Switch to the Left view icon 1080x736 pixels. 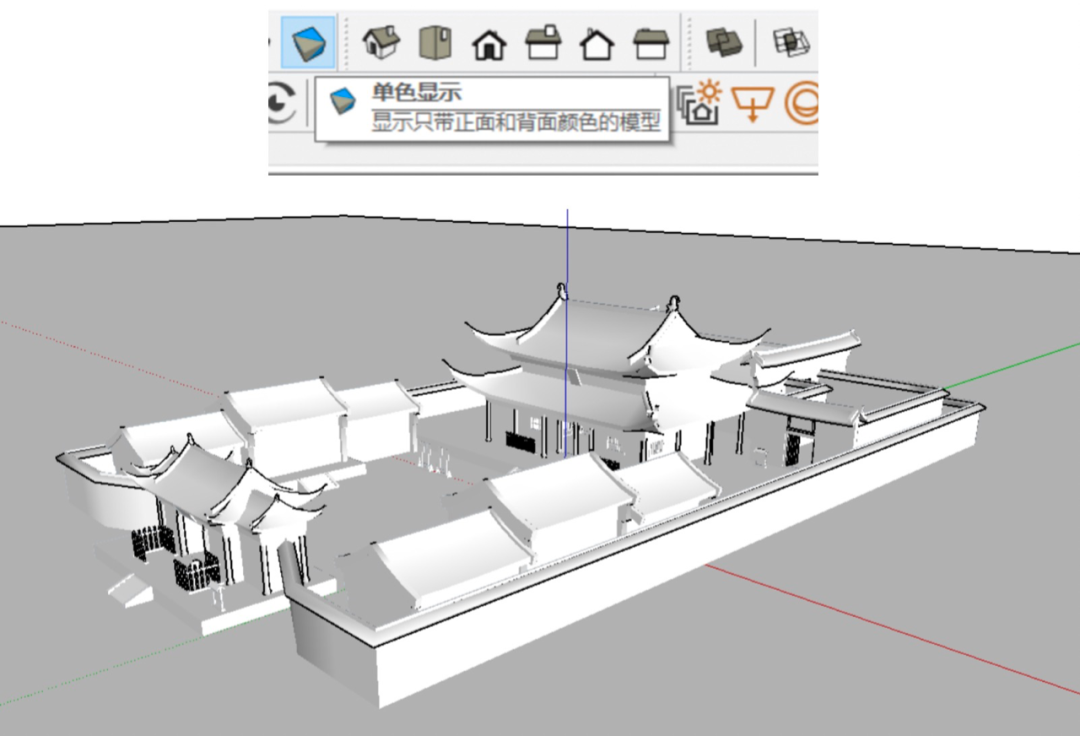click(651, 43)
